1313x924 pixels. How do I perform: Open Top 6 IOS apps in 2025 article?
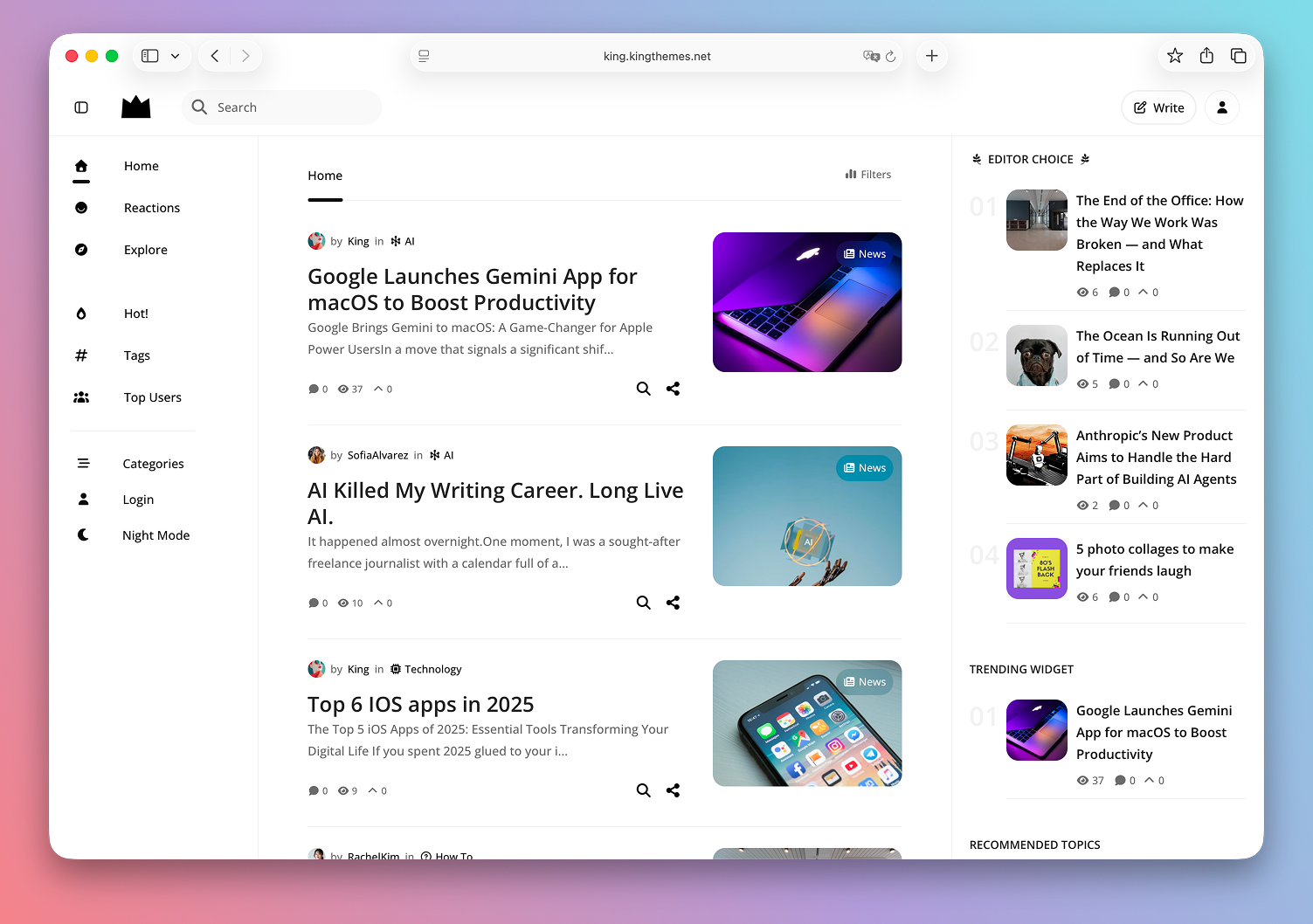[421, 704]
